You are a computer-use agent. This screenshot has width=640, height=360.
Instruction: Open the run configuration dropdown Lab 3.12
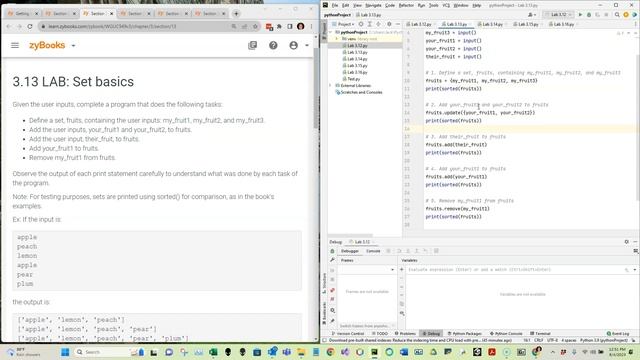[559, 15]
